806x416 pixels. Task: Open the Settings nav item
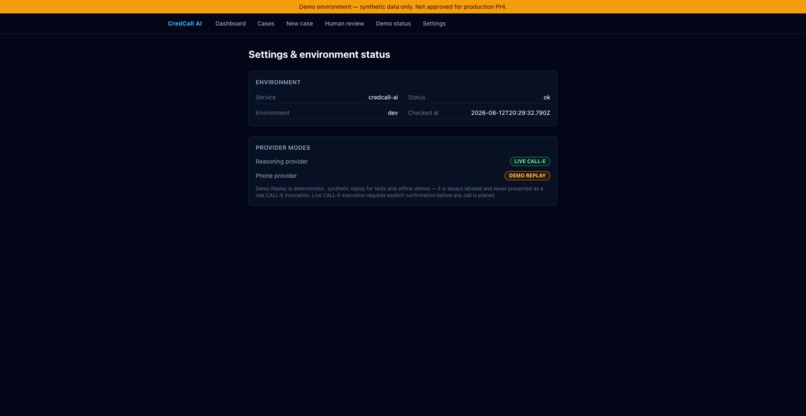point(434,24)
